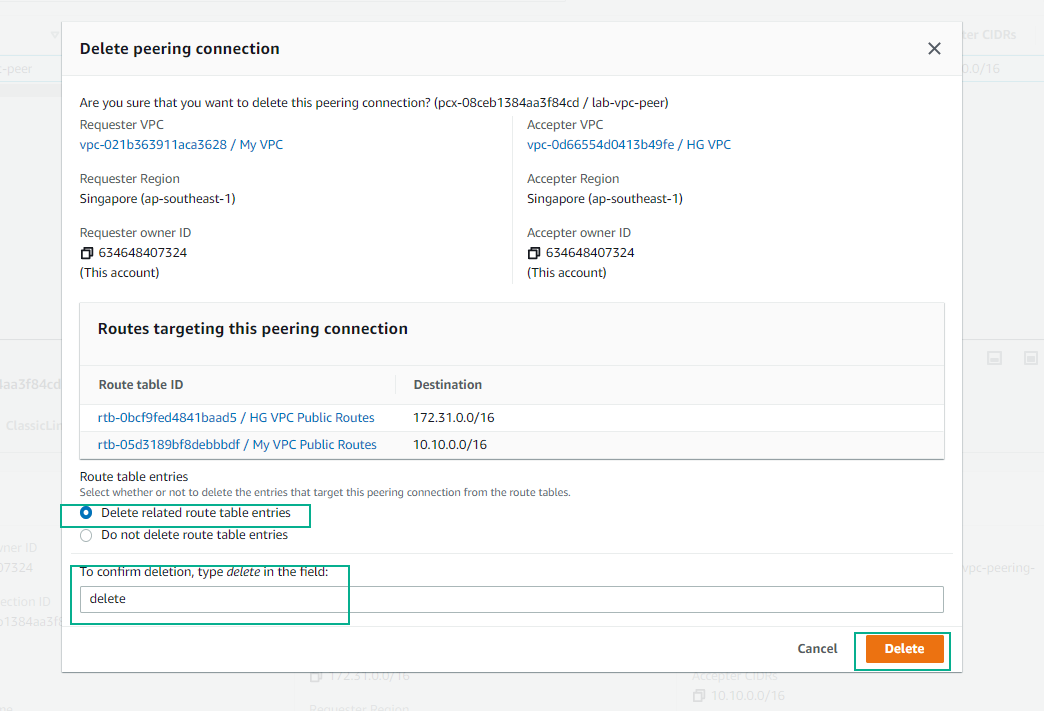Focus the delete confirmation text field
Screen dimensions: 1044x711
click(x=510, y=599)
